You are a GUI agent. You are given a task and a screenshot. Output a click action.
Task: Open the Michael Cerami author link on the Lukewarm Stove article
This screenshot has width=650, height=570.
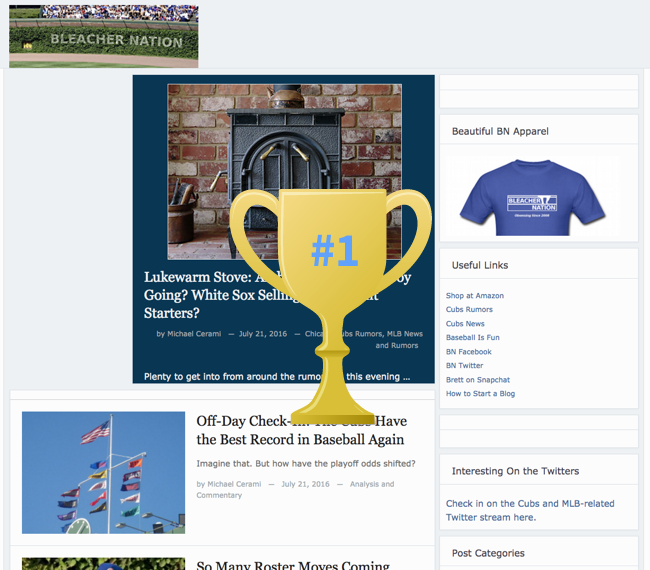click(x=194, y=334)
